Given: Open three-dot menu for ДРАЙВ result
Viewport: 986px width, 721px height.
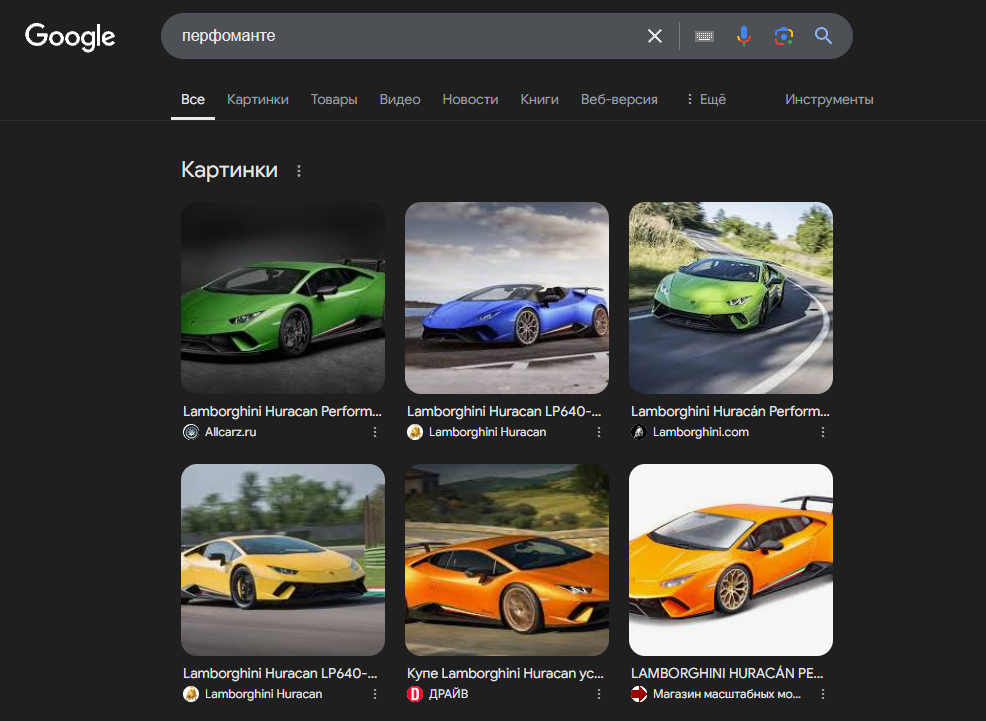Looking at the screenshot, I should point(599,694).
